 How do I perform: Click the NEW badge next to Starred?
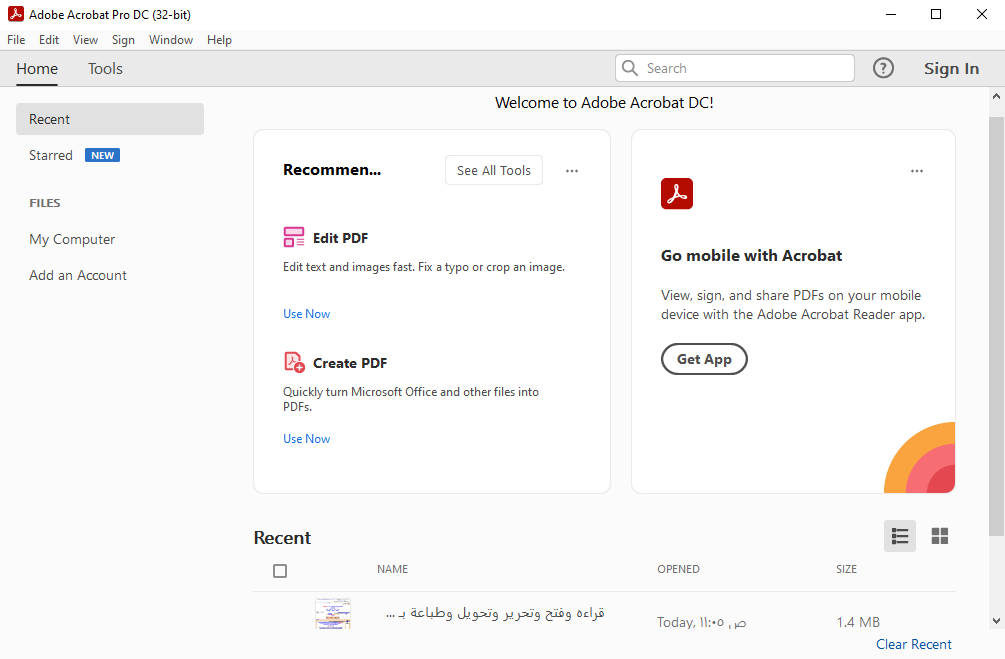pyautogui.click(x=103, y=155)
